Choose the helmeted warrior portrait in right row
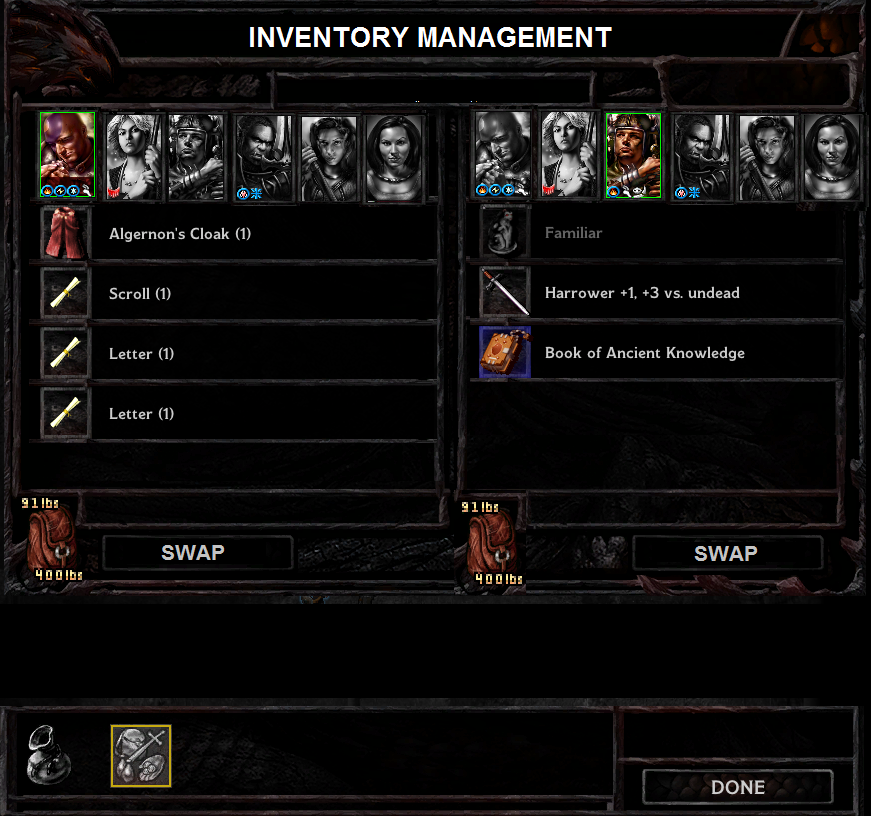This screenshot has height=816, width=871. pos(633,155)
